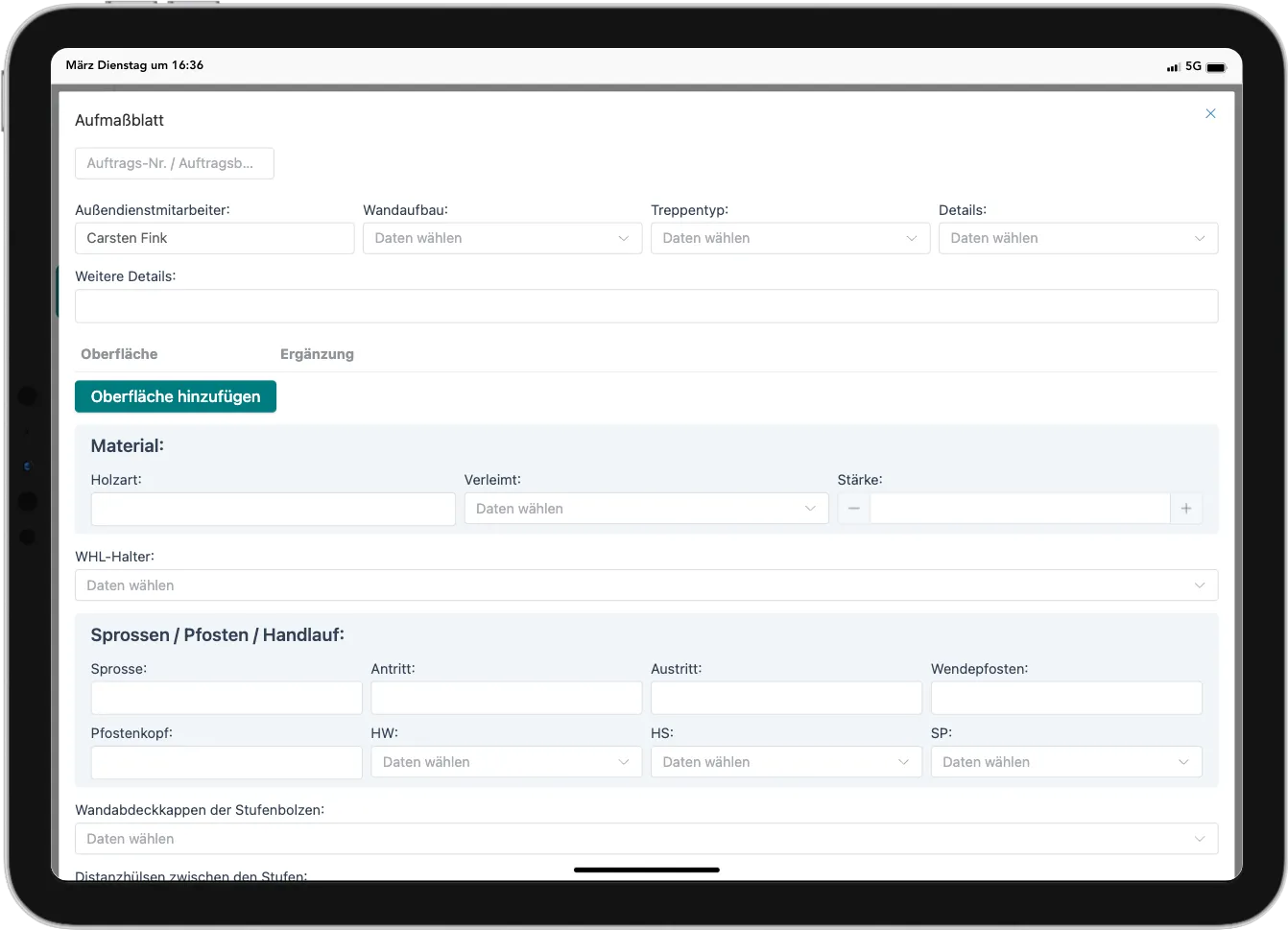Screen dimensions: 1288x930
Task: Switch to the Oberfläche tab
Action: point(119,354)
